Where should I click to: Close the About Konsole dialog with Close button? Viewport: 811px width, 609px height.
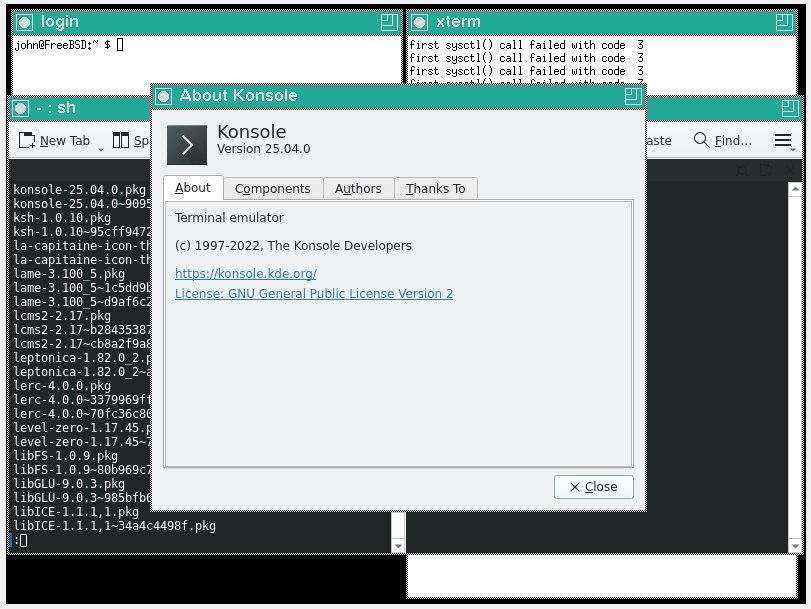(x=593, y=487)
